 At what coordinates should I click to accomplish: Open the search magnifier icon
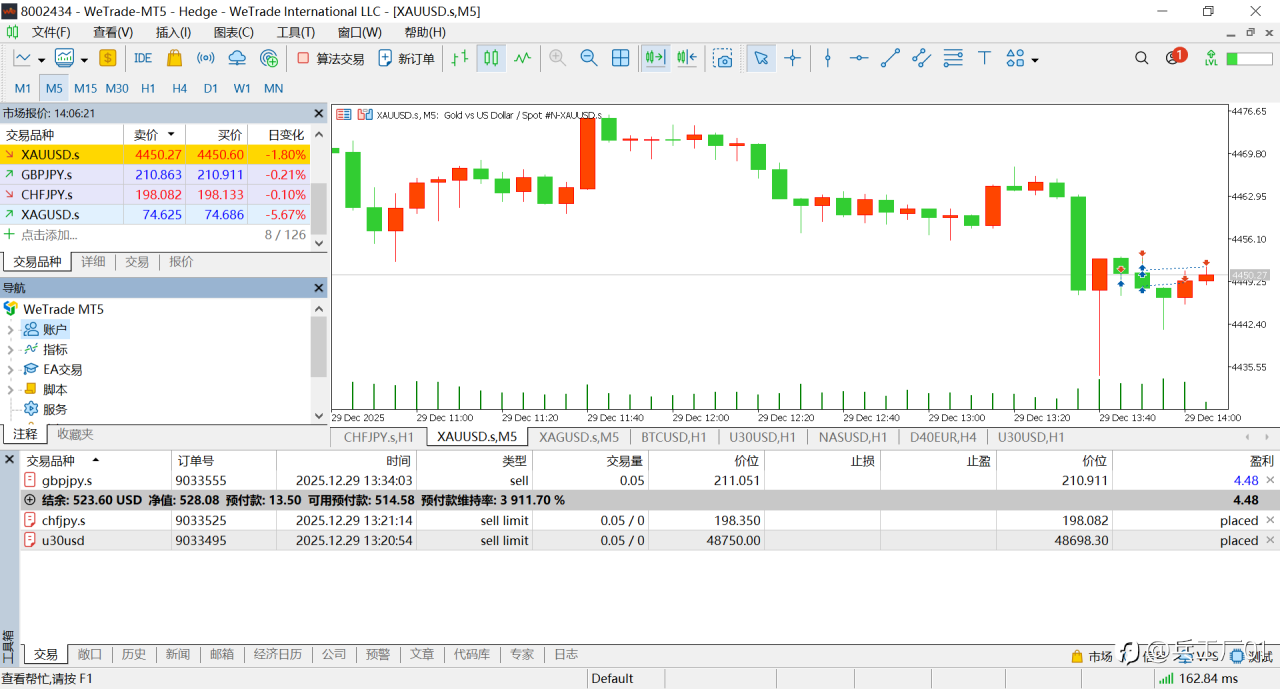coord(1142,58)
